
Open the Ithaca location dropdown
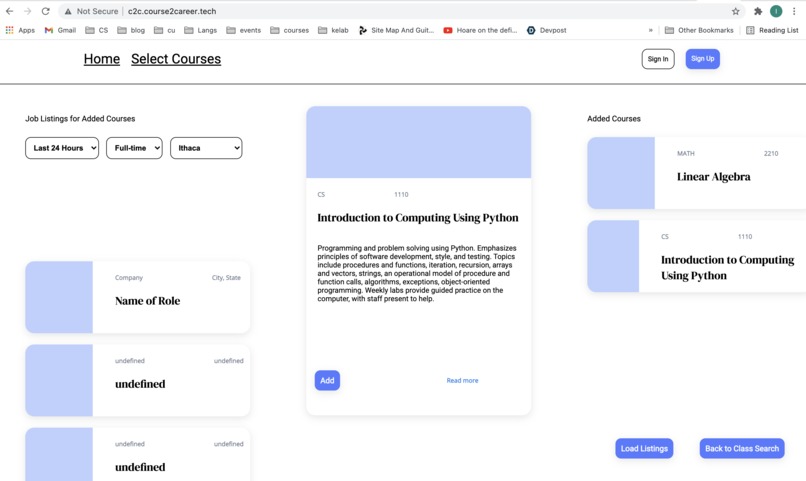pyautogui.click(x=206, y=148)
